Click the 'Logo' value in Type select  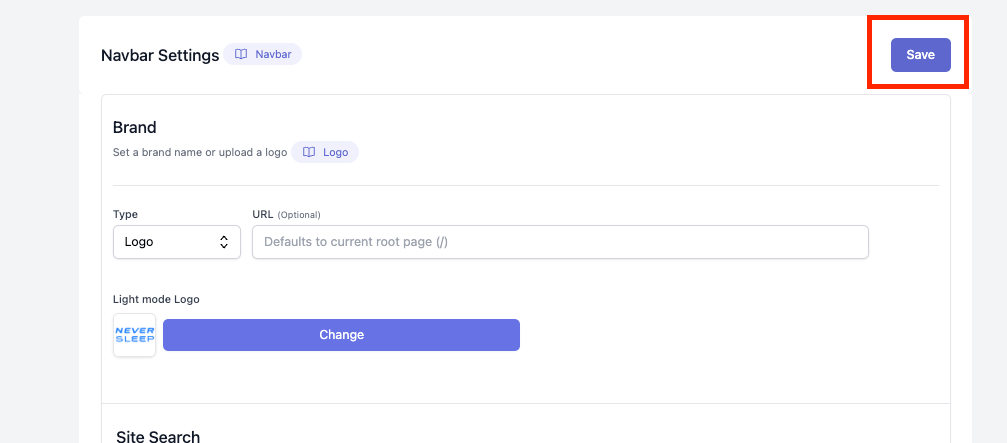pyautogui.click(x=139, y=242)
